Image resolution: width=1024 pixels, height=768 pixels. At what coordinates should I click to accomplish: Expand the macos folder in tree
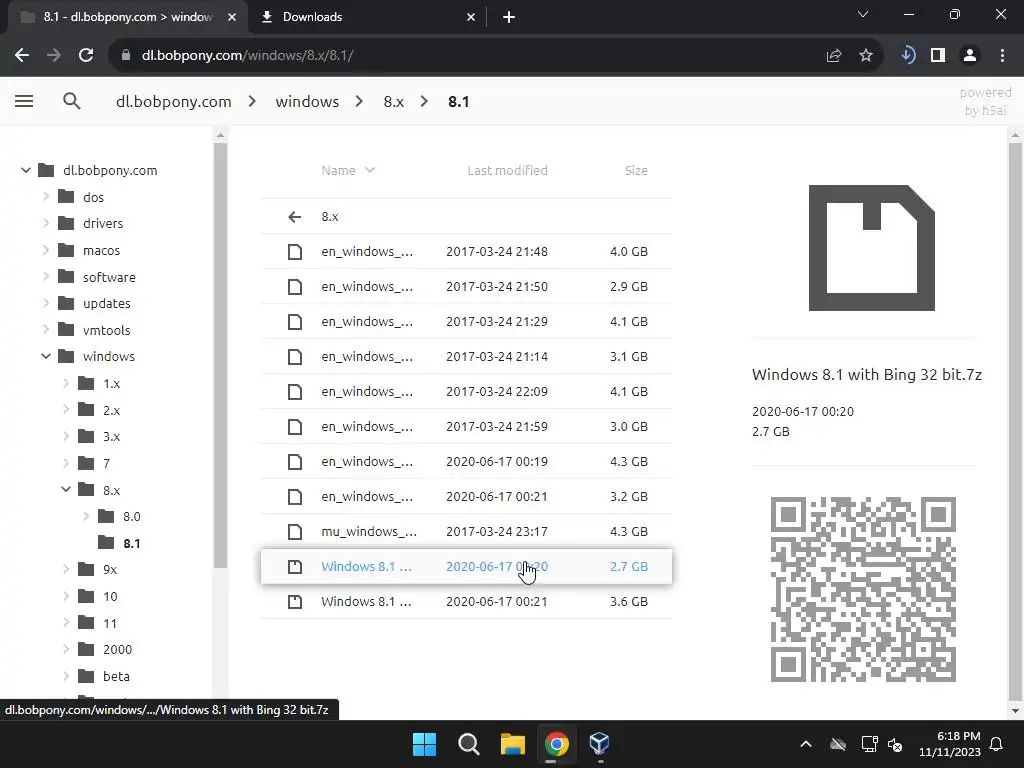point(46,250)
